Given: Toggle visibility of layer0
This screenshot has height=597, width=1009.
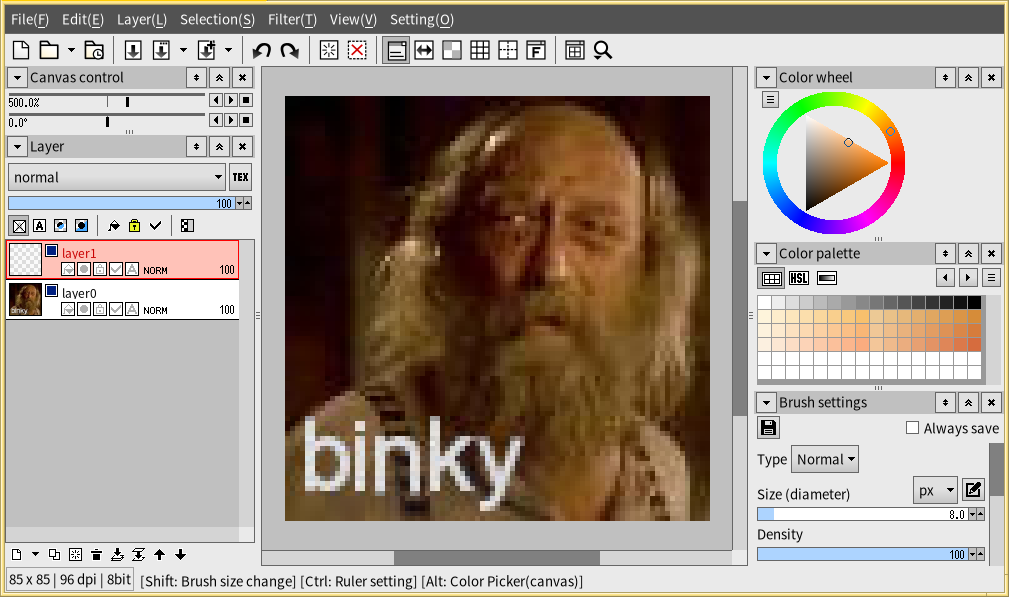Looking at the screenshot, I should [x=51, y=291].
